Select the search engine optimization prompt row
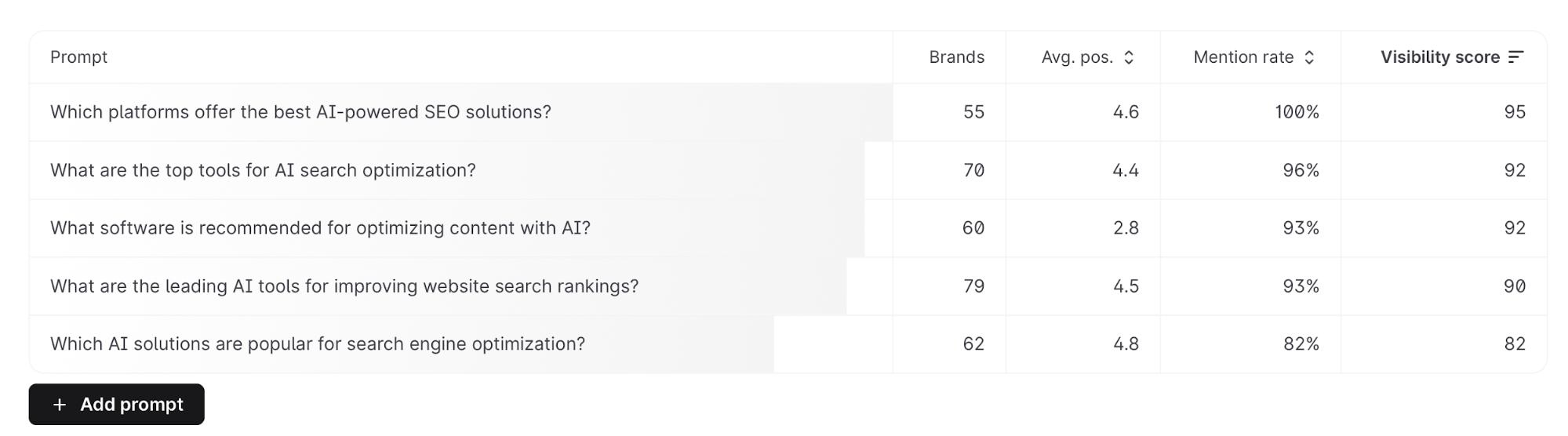The height and width of the screenshot is (436, 1568). coord(318,344)
